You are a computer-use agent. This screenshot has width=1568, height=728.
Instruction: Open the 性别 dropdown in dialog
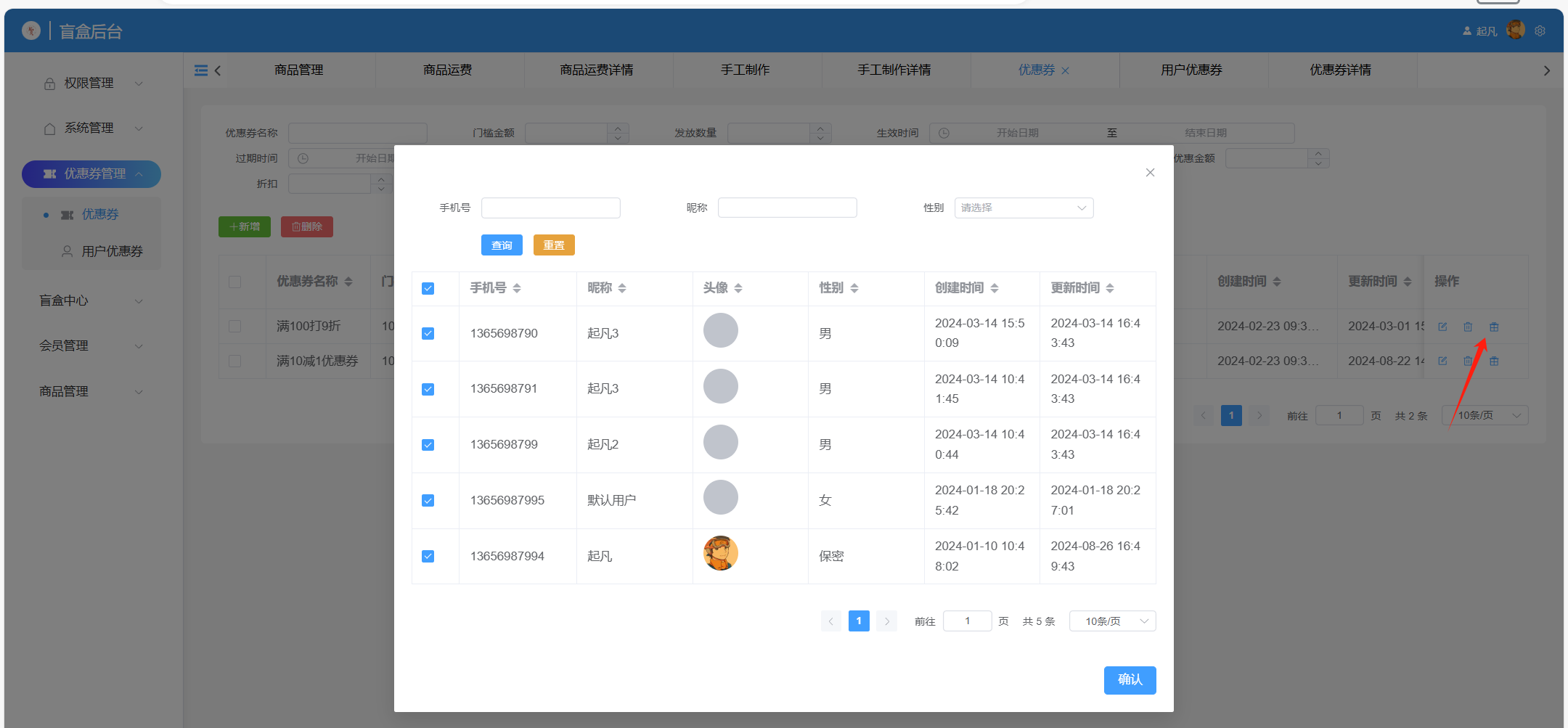1024,208
